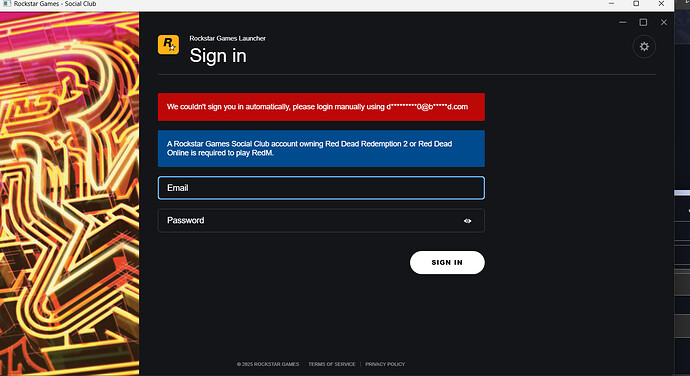Click the 'Sign in' heading text
This screenshot has height=376, width=690.
[x=218, y=56]
